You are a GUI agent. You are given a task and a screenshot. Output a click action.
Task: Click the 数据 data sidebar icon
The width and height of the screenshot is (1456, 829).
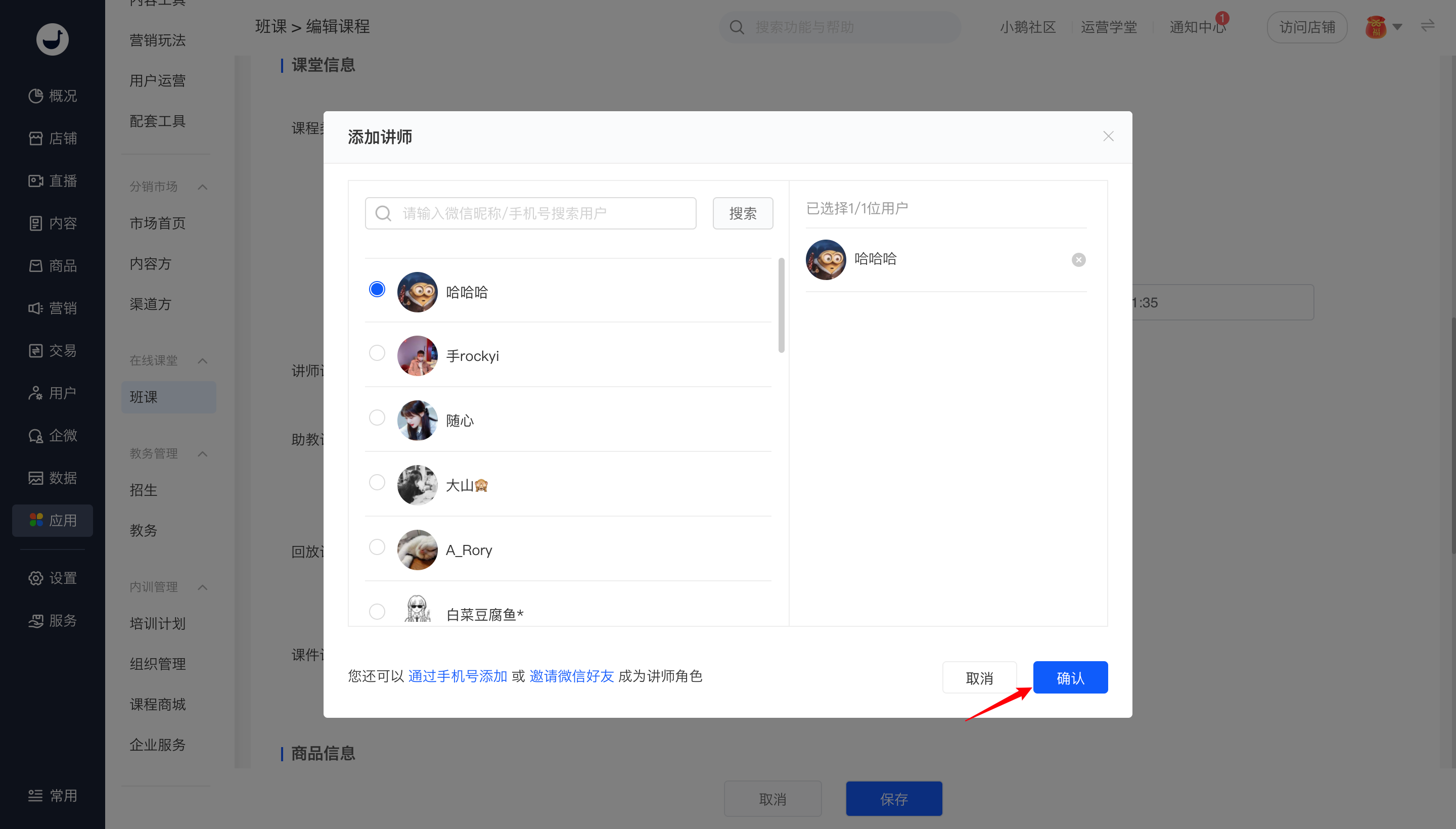click(x=36, y=478)
